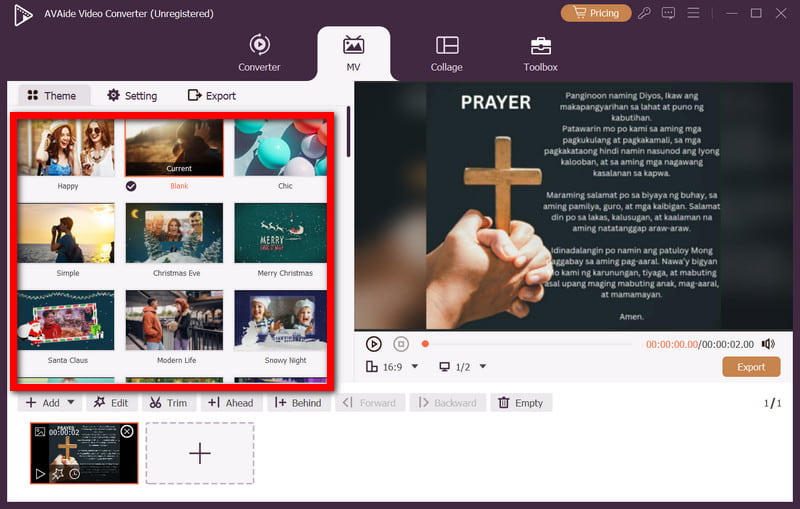Expand the 16:9 aspect ratio dropdown
Viewport: 800px width, 509px height.
point(415,367)
